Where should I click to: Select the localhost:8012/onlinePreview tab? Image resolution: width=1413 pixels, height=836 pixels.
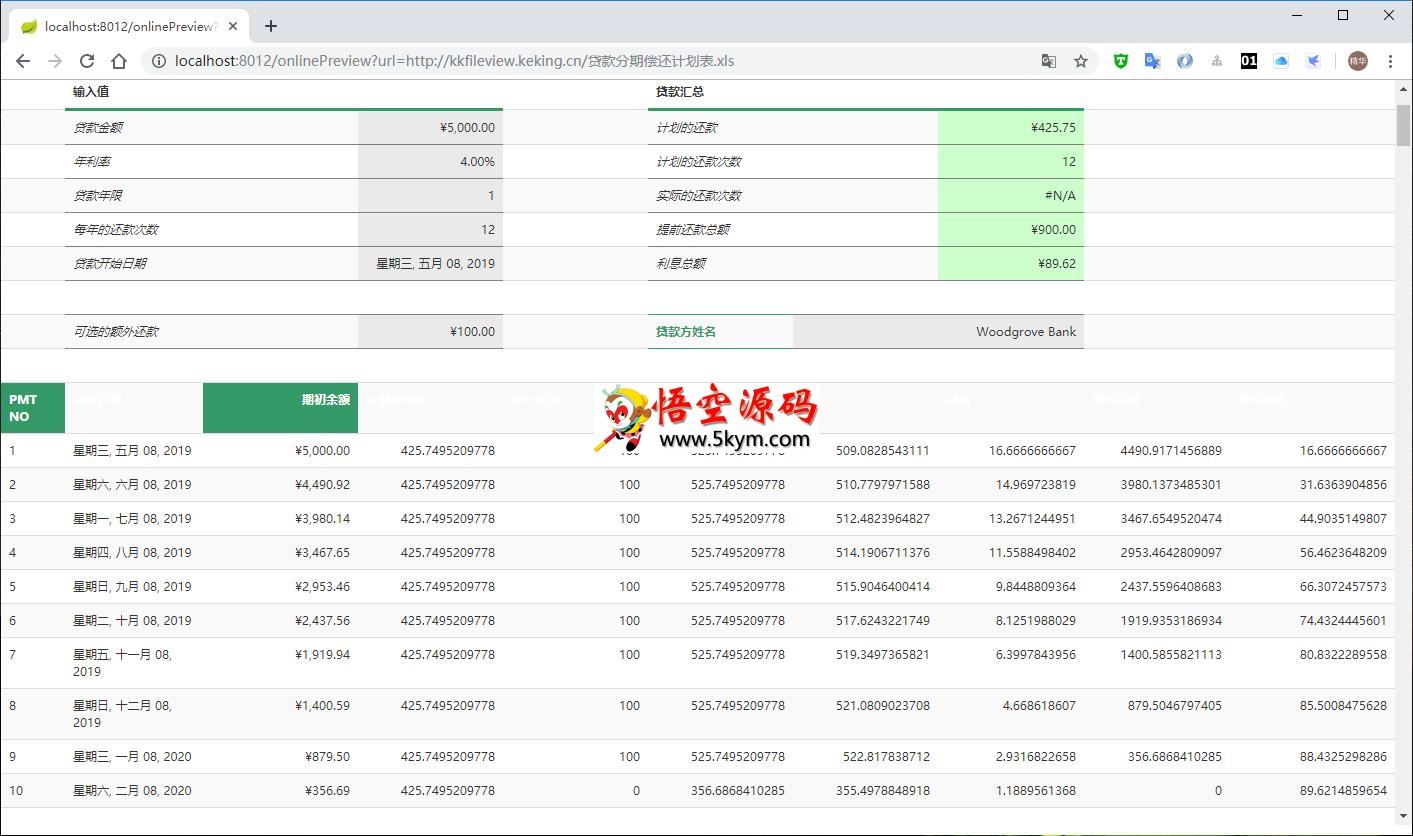pos(130,26)
